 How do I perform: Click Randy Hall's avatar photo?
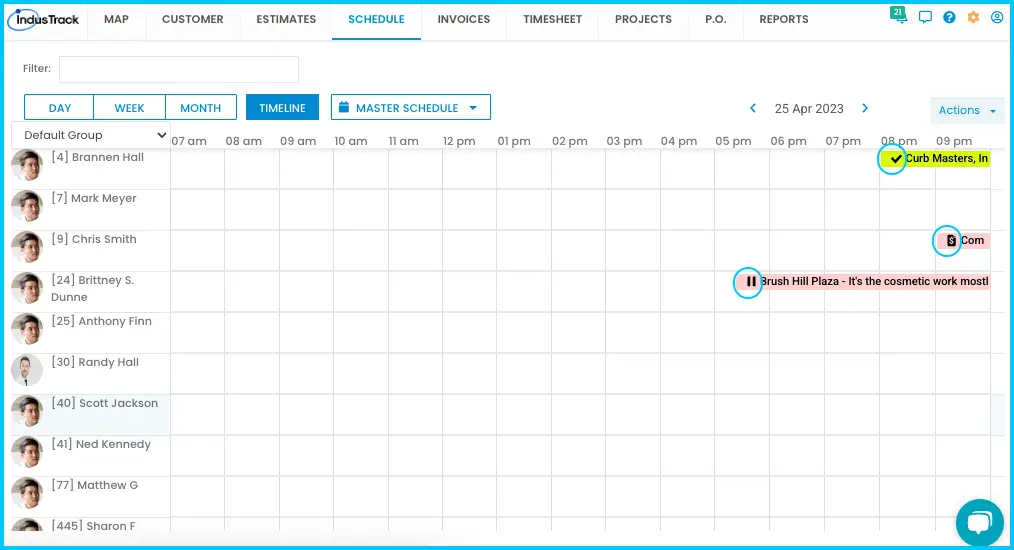click(27, 370)
